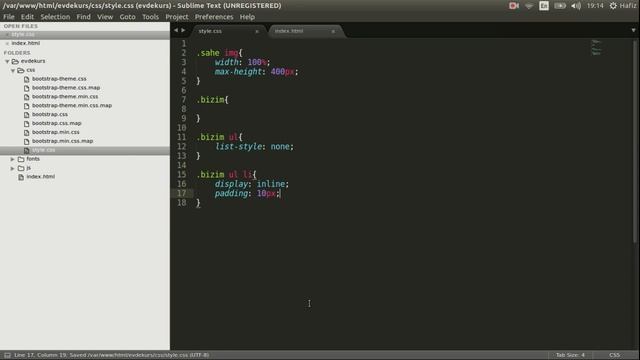Collapse the css folder

13,70
